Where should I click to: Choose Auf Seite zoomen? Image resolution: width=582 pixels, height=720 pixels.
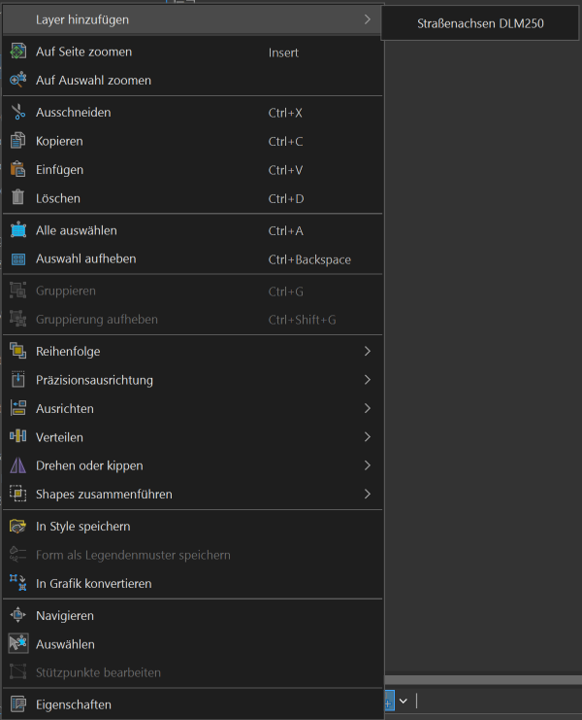(193, 52)
